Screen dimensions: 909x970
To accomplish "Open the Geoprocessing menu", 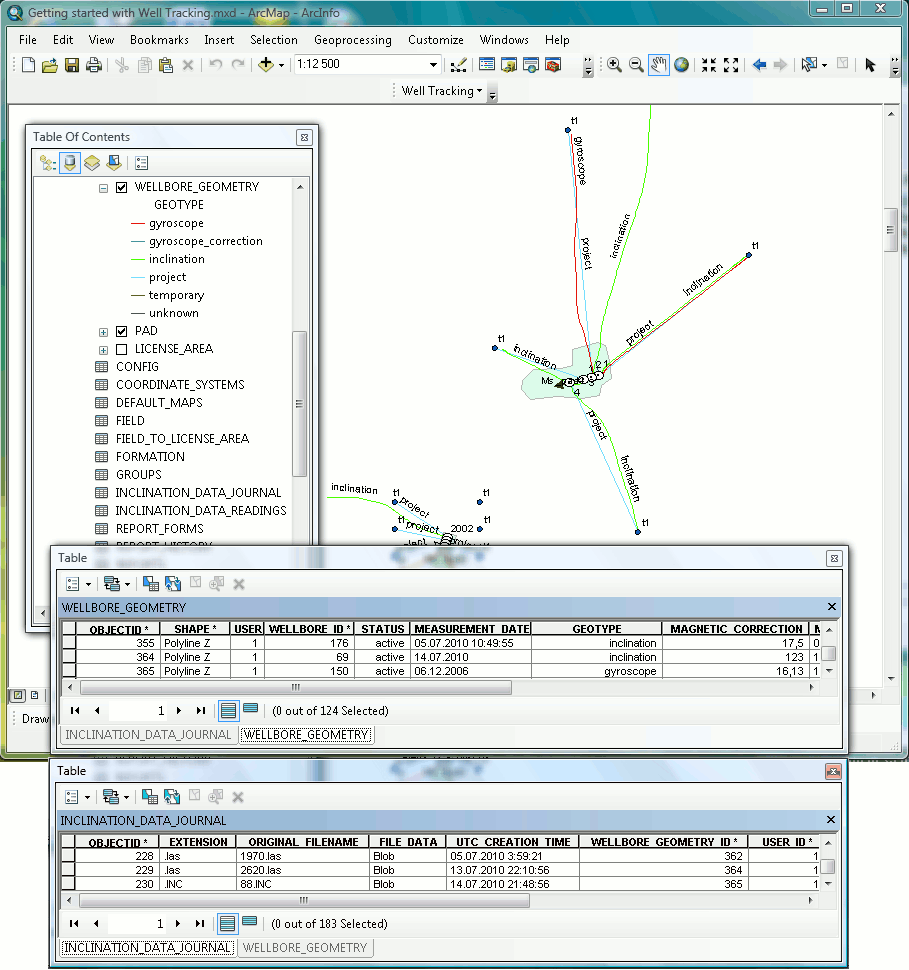I will click(352, 40).
